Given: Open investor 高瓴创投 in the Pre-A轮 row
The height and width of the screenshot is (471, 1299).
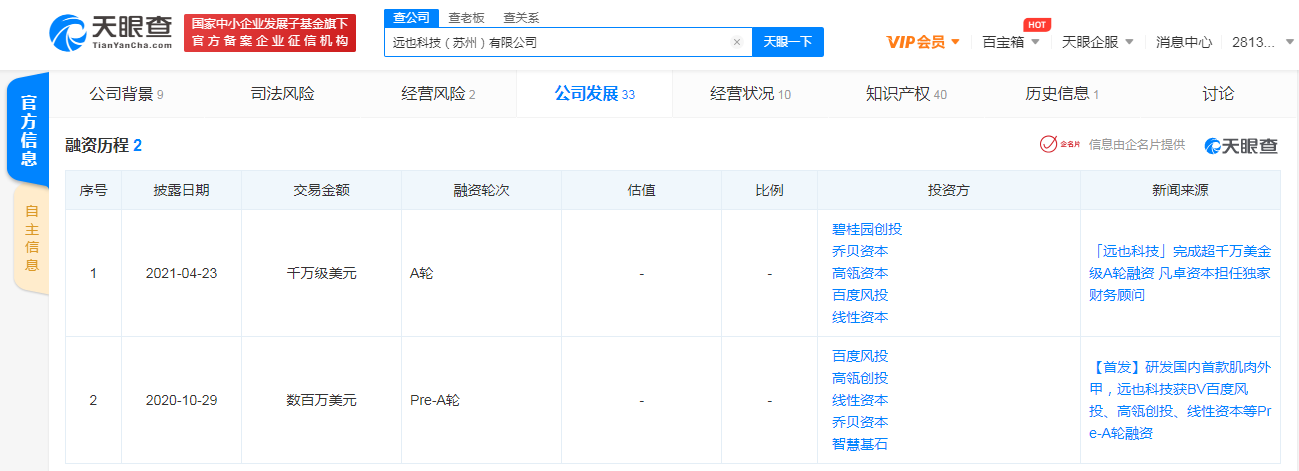Looking at the screenshot, I should point(859,378).
